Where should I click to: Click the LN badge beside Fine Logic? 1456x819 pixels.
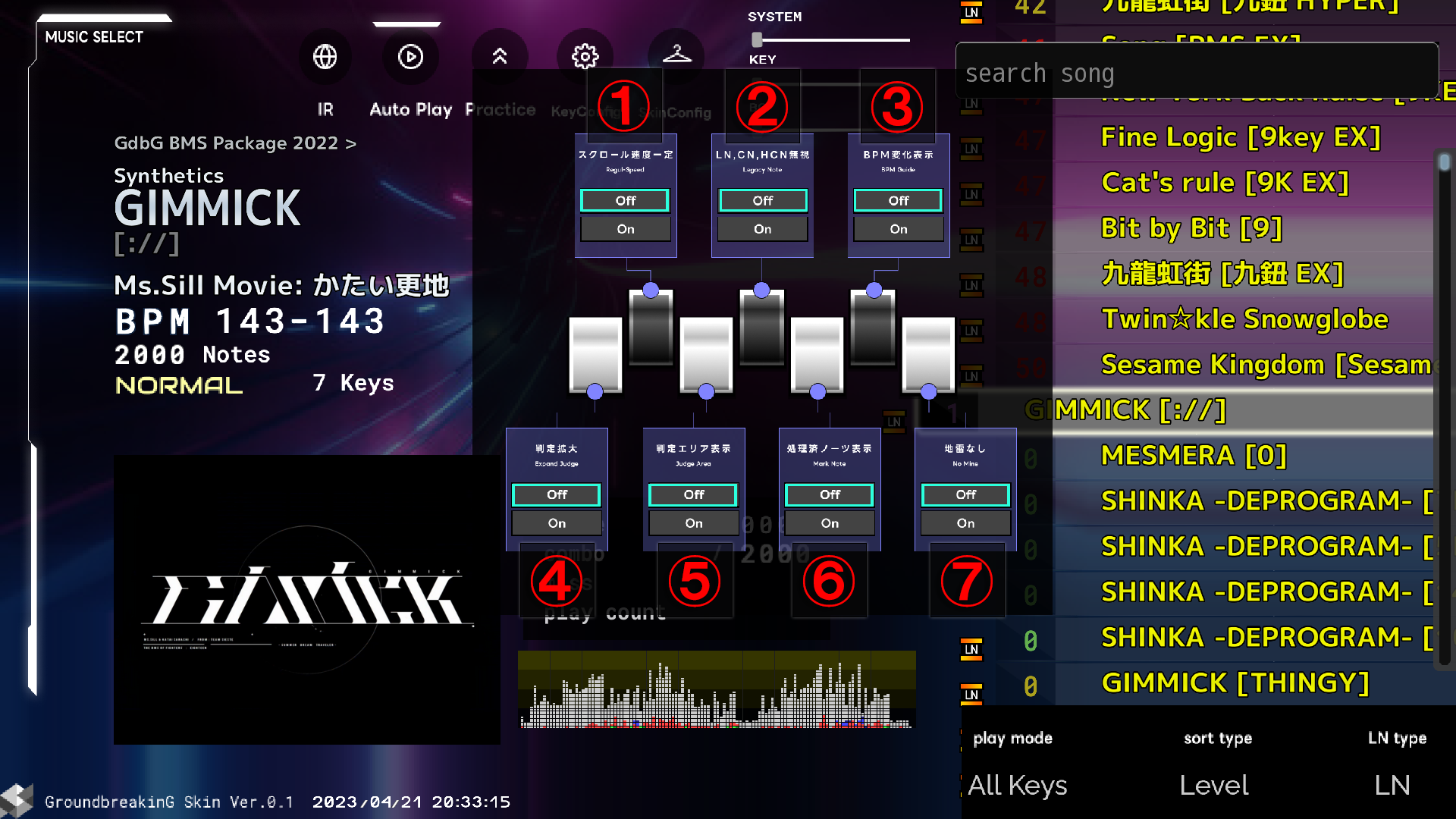(x=971, y=149)
